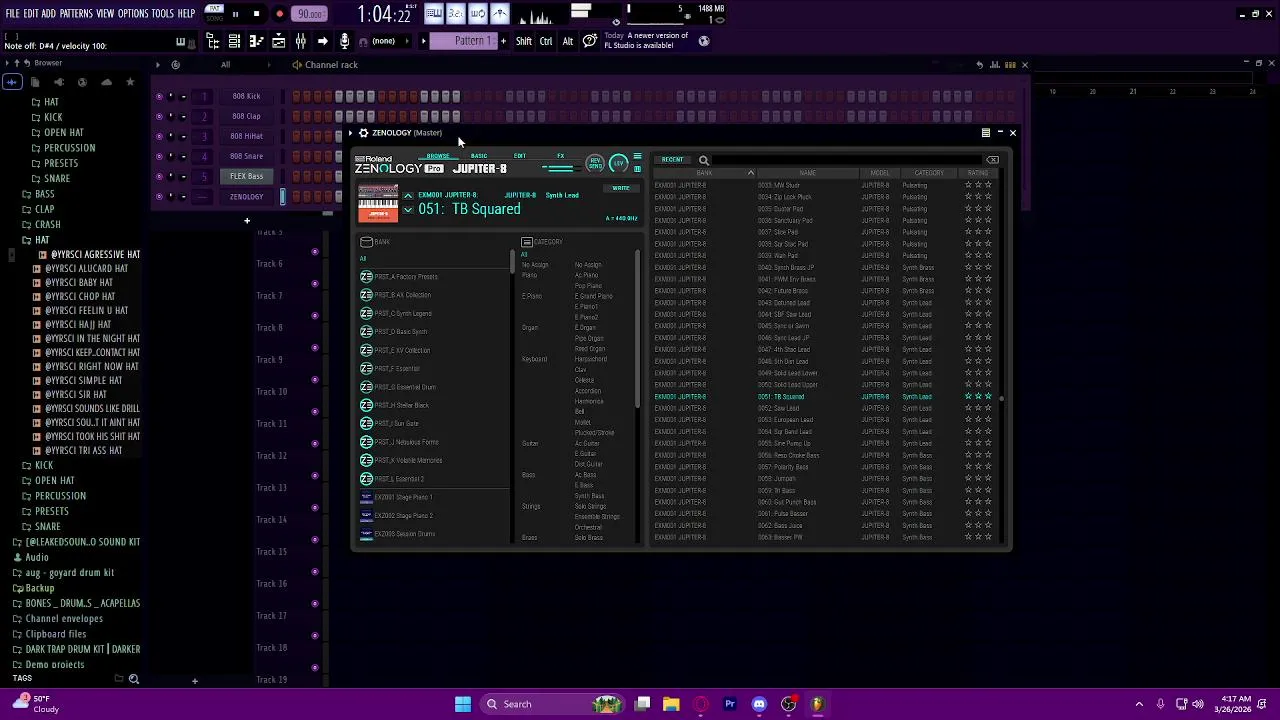Click the record button in the transport
This screenshot has height=720, width=1280.
click(279, 14)
